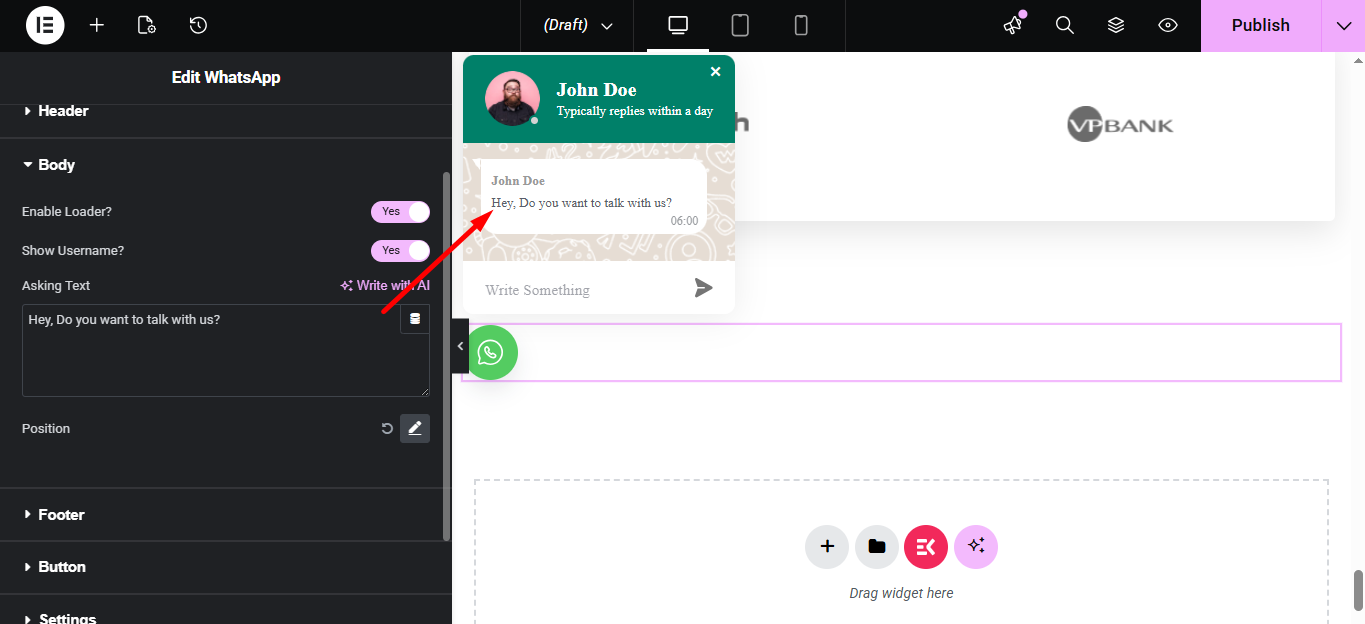The height and width of the screenshot is (624, 1365).
Task: Open the Navigator structure panel icon
Action: (x=1115, y=25)
